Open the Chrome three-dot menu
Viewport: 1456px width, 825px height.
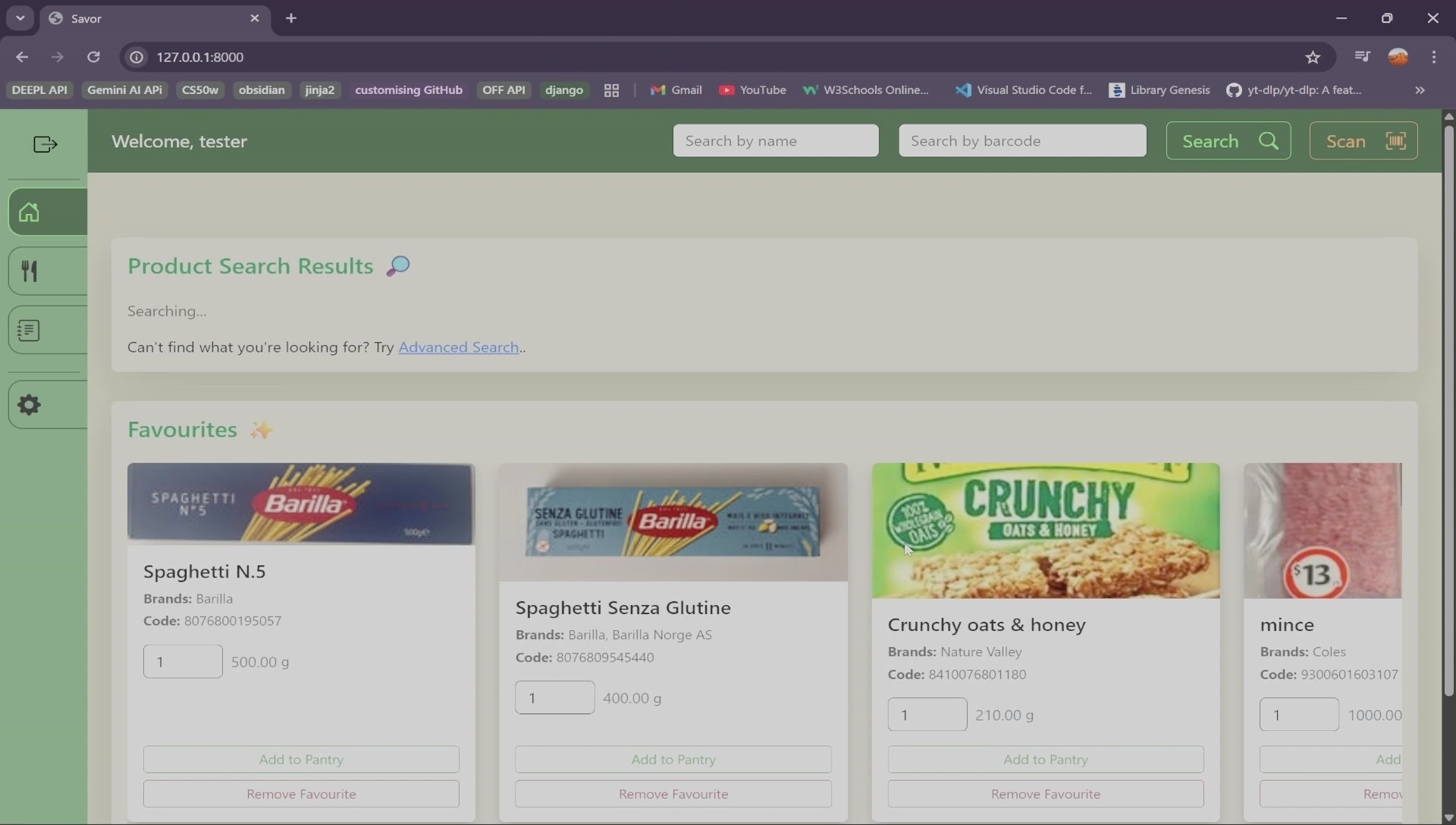[x=1433, y=58]
